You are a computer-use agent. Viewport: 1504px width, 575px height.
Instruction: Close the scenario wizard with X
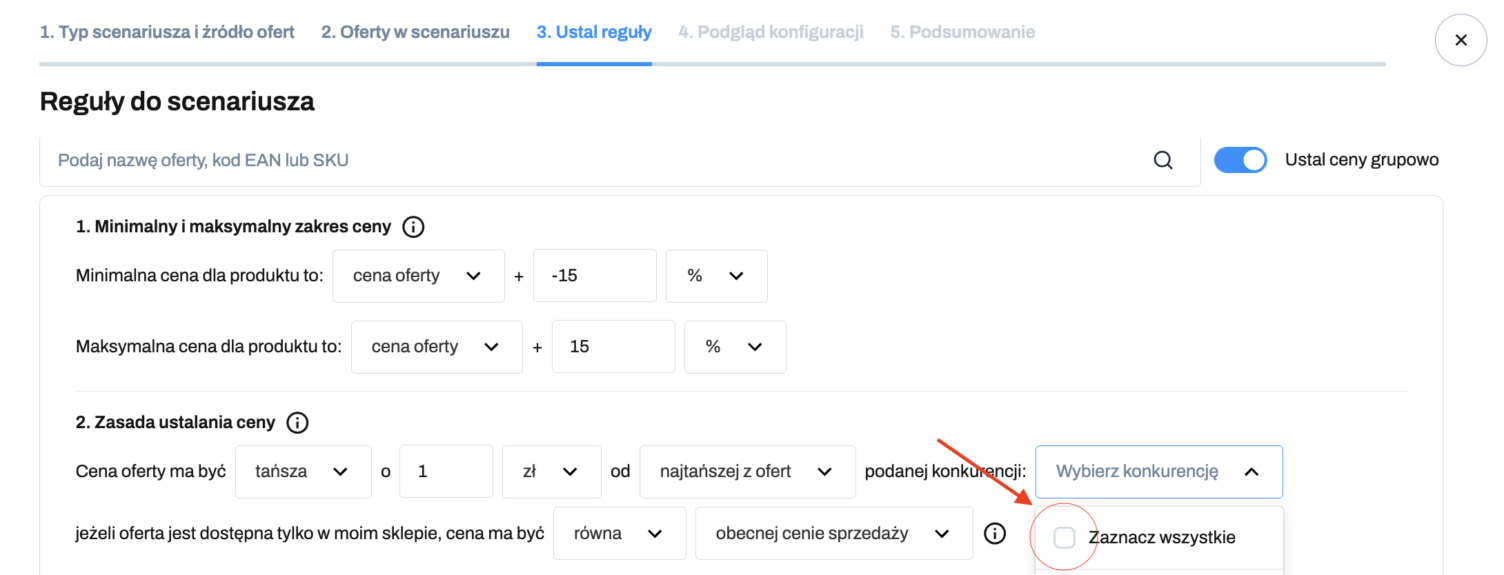(x=1461, y=40)
